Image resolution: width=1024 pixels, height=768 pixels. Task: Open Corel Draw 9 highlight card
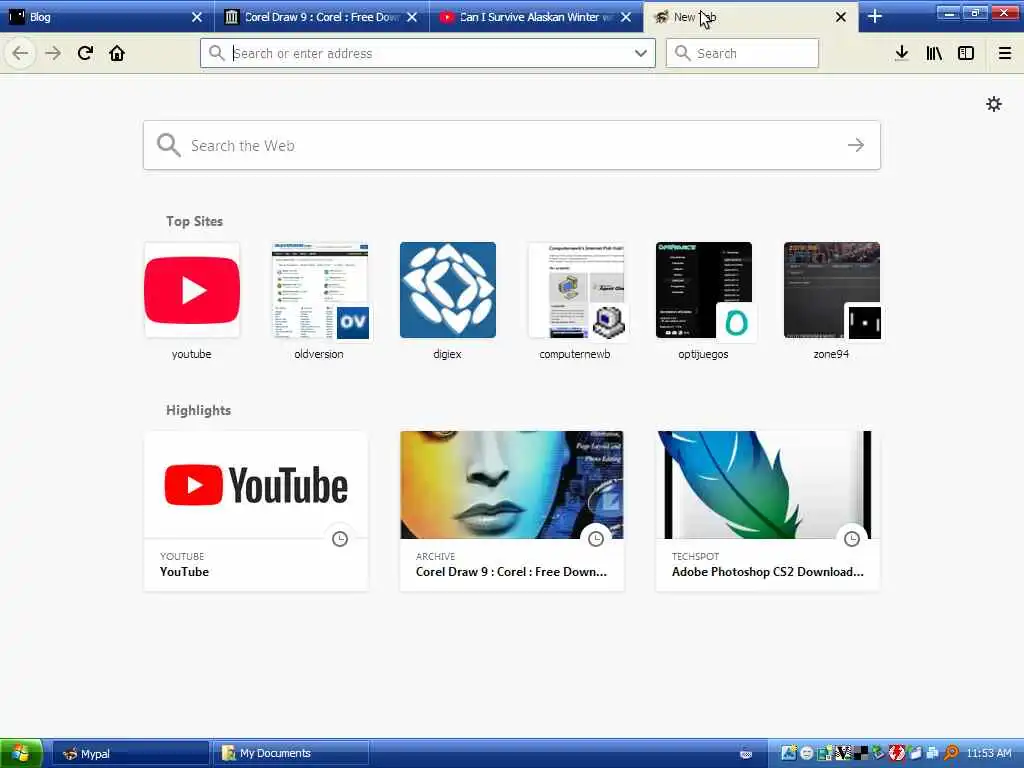coord(512,511)
